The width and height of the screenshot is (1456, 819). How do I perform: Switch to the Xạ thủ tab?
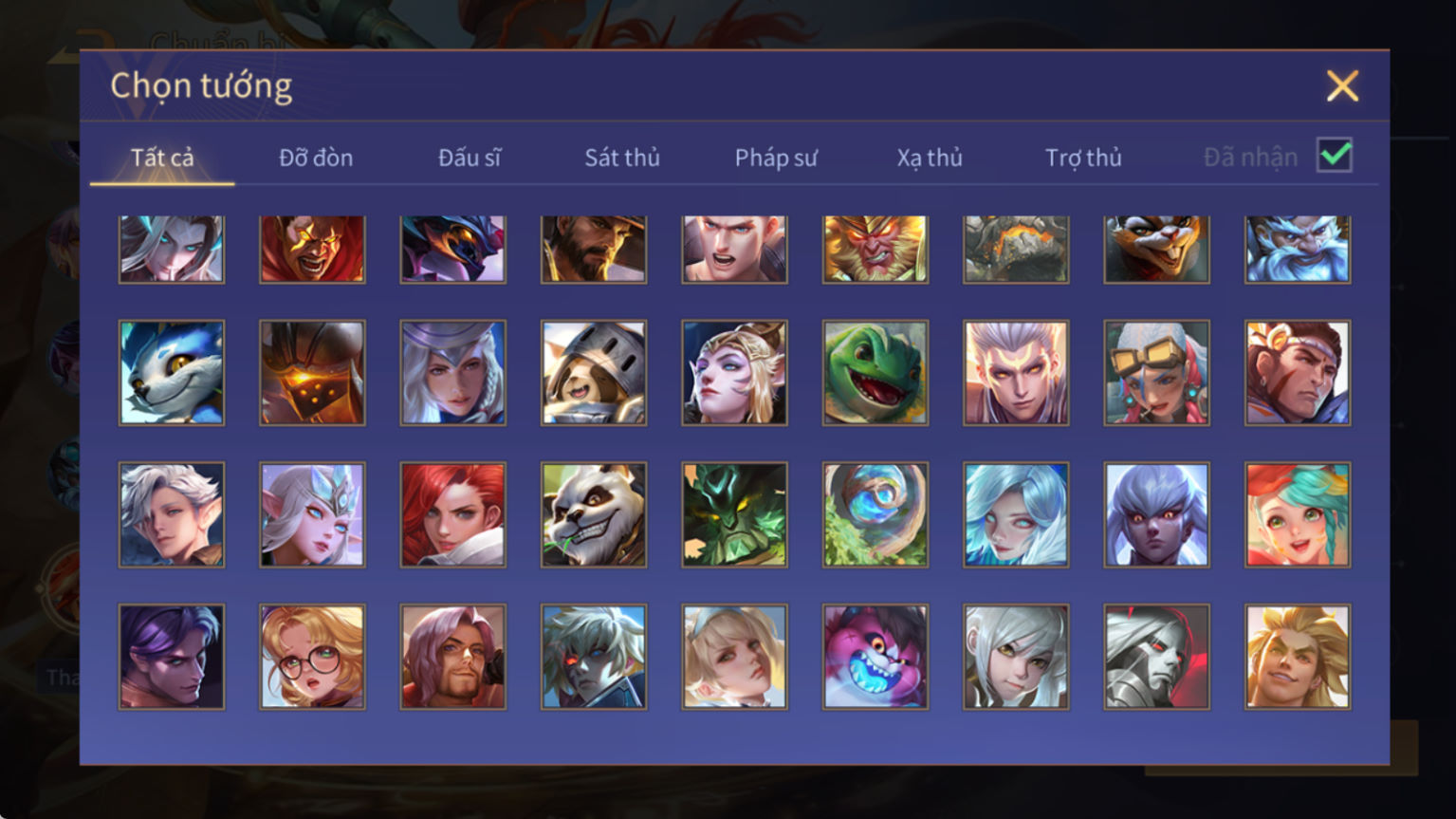coord(930,158)
